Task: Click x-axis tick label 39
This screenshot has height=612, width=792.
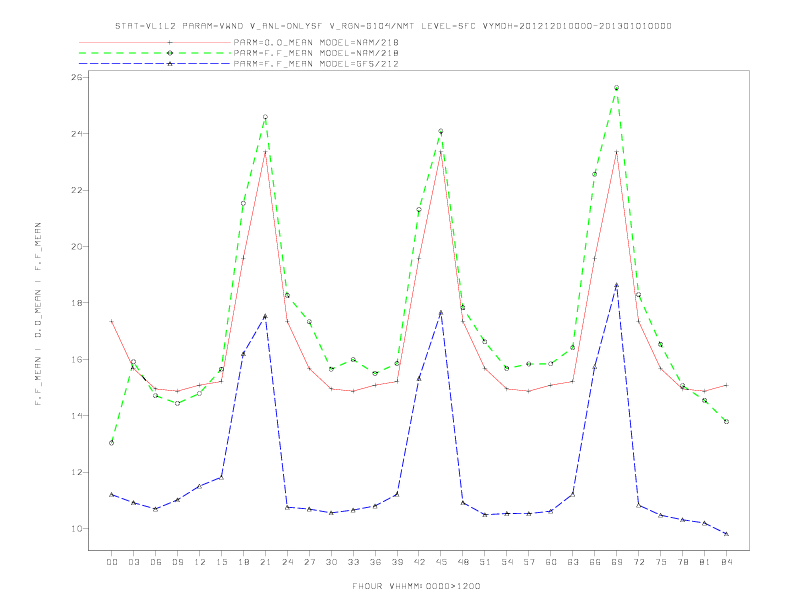Action: coord(397,562)
